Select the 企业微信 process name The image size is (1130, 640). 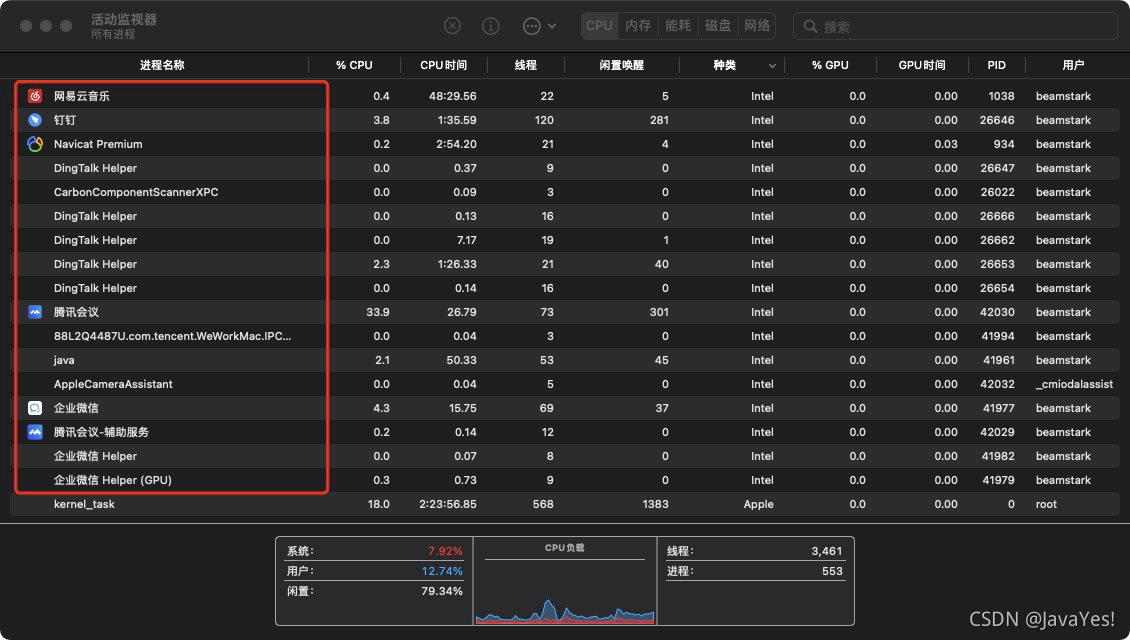(76, 408)
